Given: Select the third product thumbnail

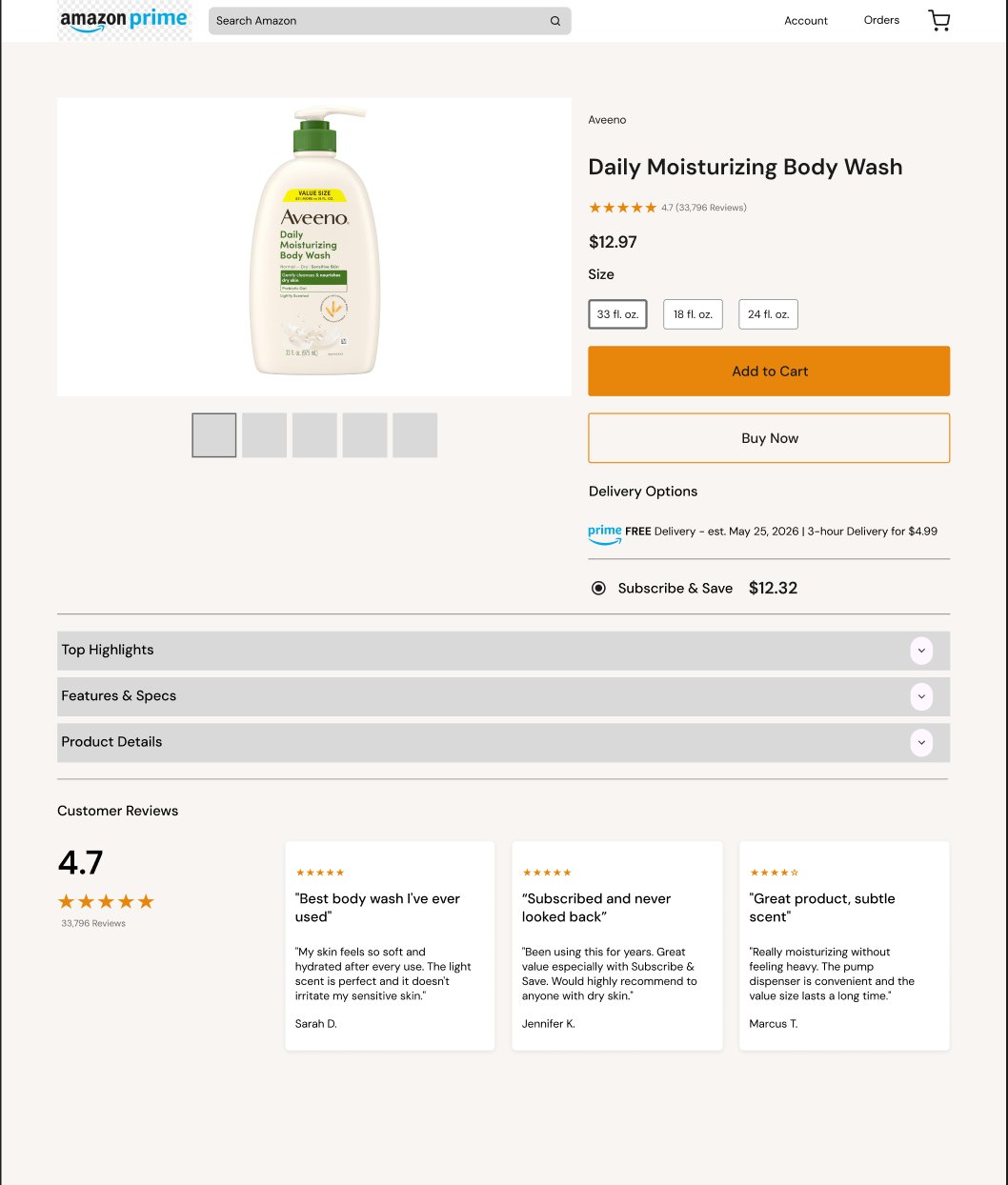Looking at the screenshot, I should pyautogui.click(x=314, y=435).
